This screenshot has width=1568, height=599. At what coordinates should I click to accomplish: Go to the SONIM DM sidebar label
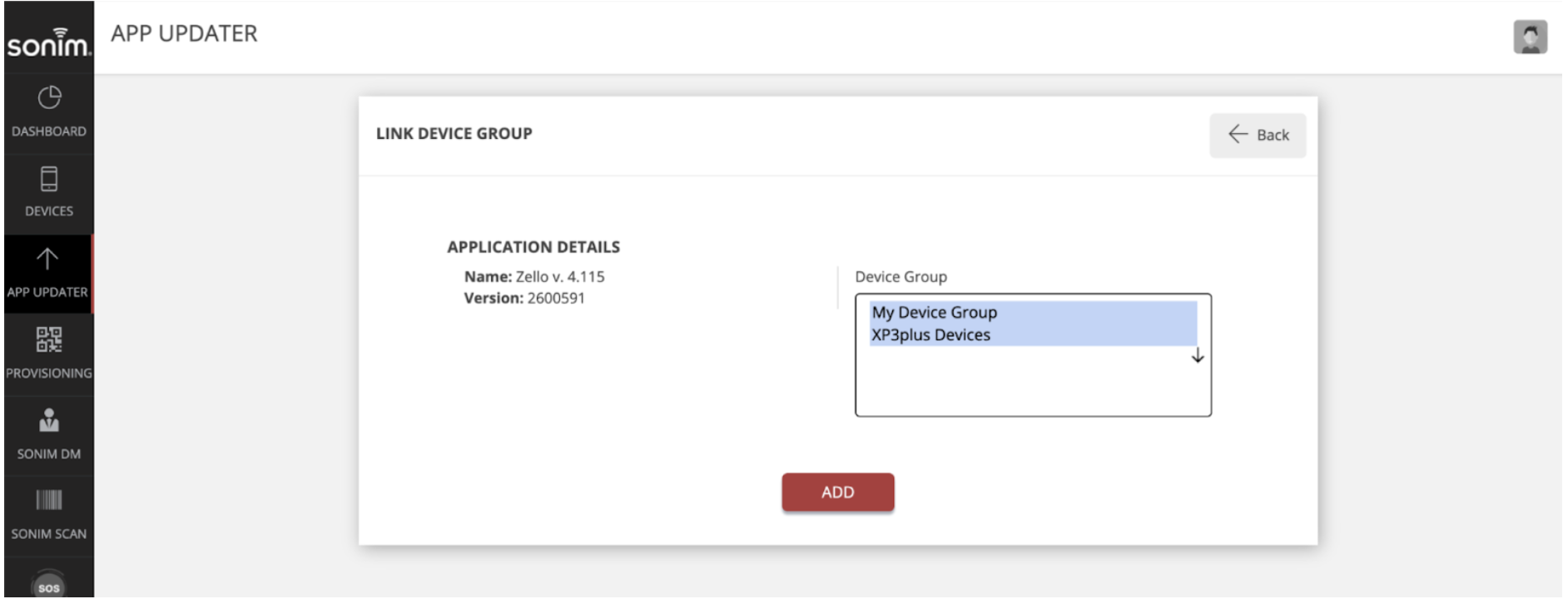(49, 454)
